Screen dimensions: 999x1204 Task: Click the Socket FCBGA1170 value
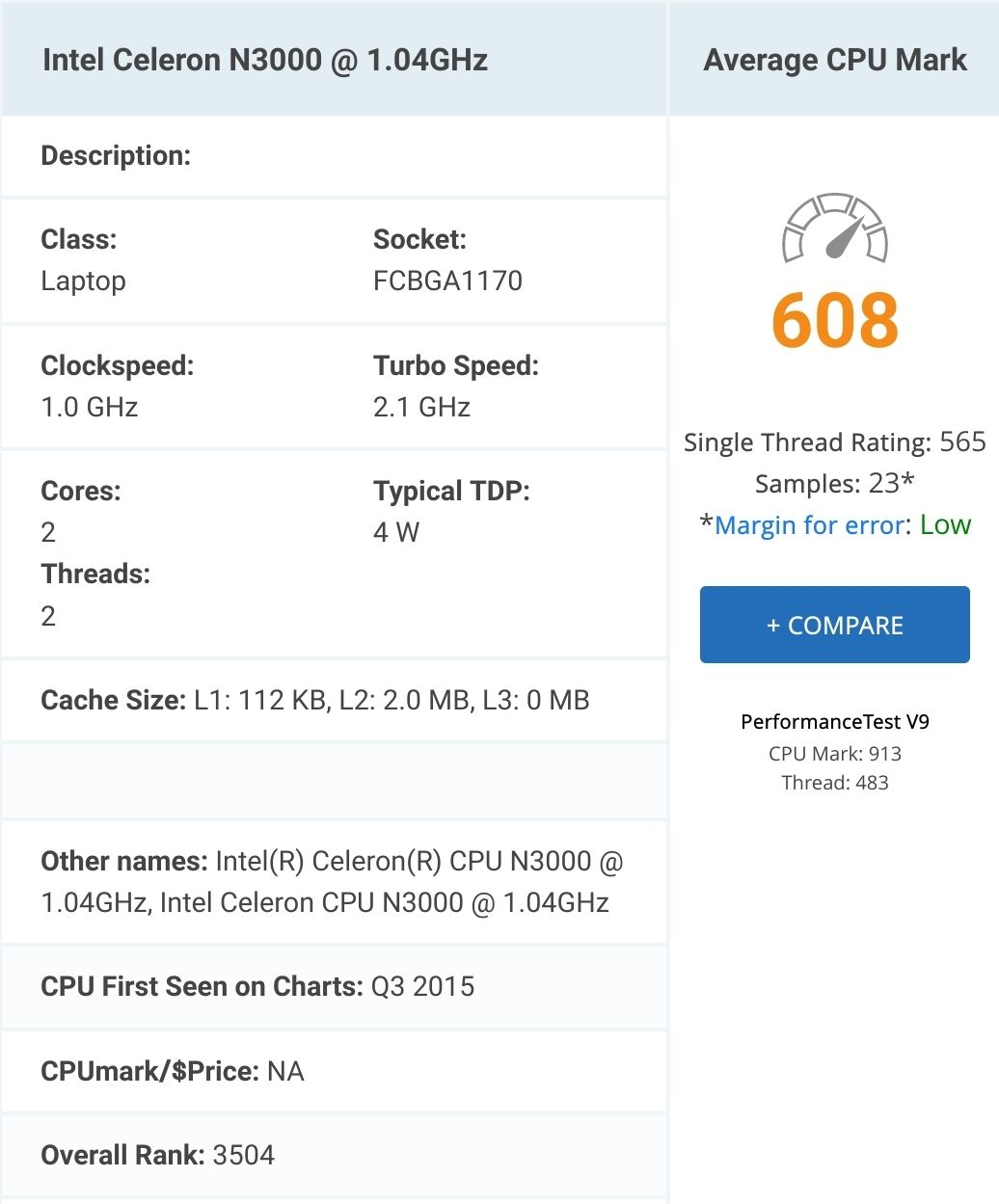[x=447, y=281]
